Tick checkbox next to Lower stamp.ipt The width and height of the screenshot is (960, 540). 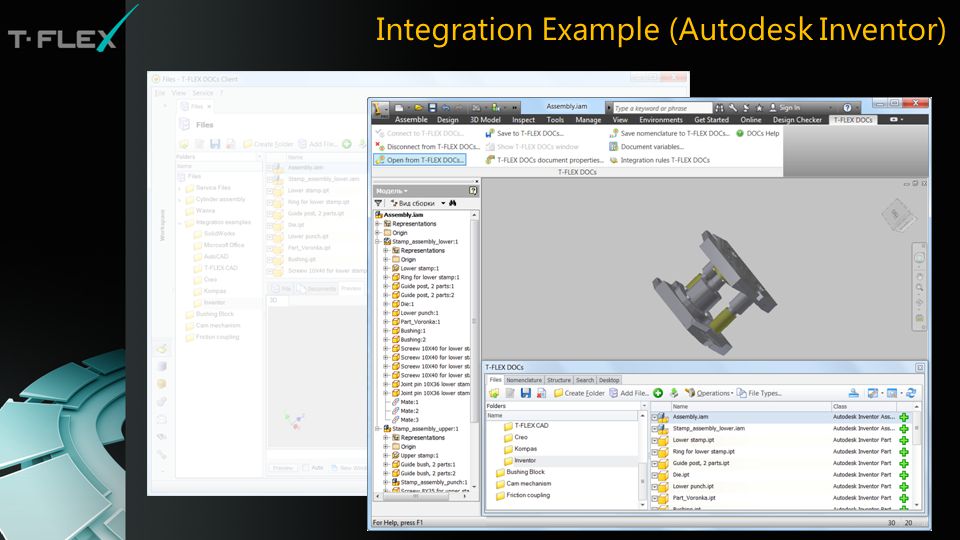[654, 440]
